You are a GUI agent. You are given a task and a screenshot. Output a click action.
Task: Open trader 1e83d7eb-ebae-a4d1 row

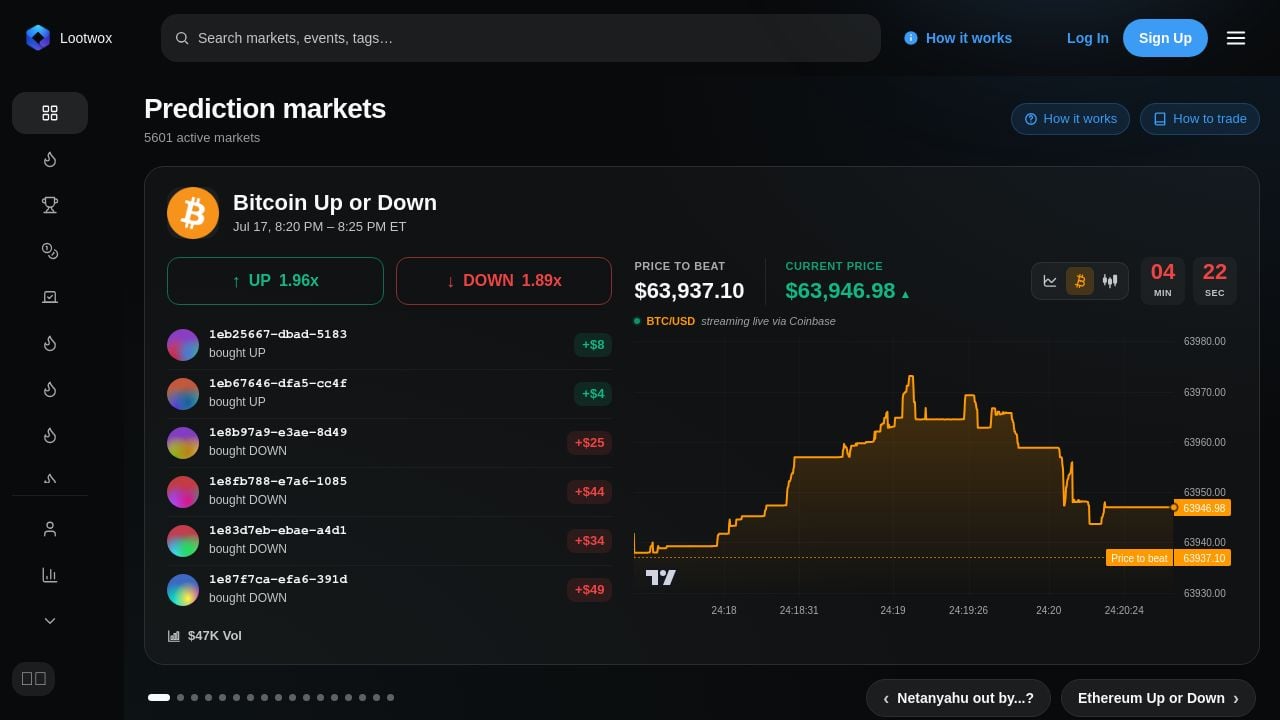389,541
